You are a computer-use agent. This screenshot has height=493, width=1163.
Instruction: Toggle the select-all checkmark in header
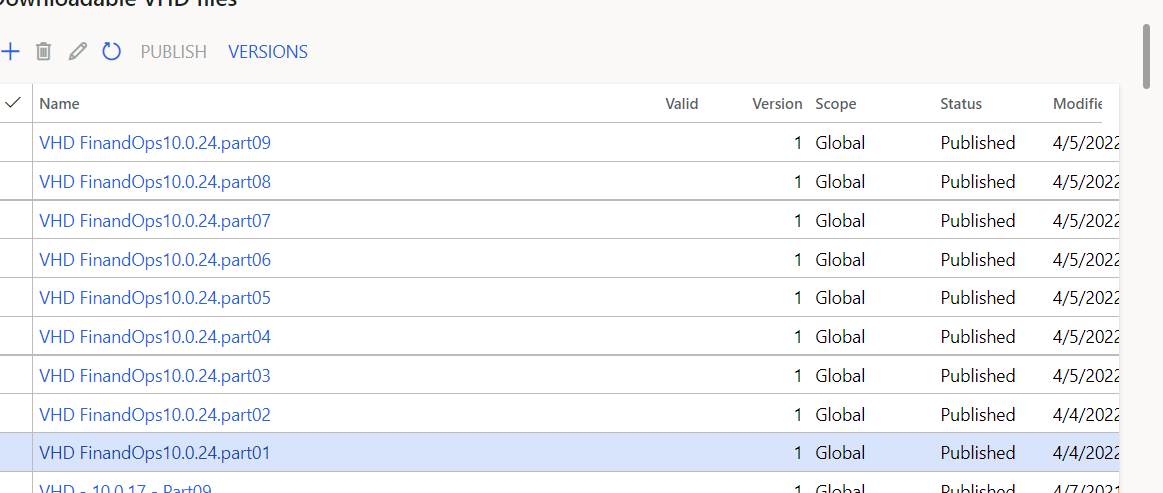click(13, 103)
